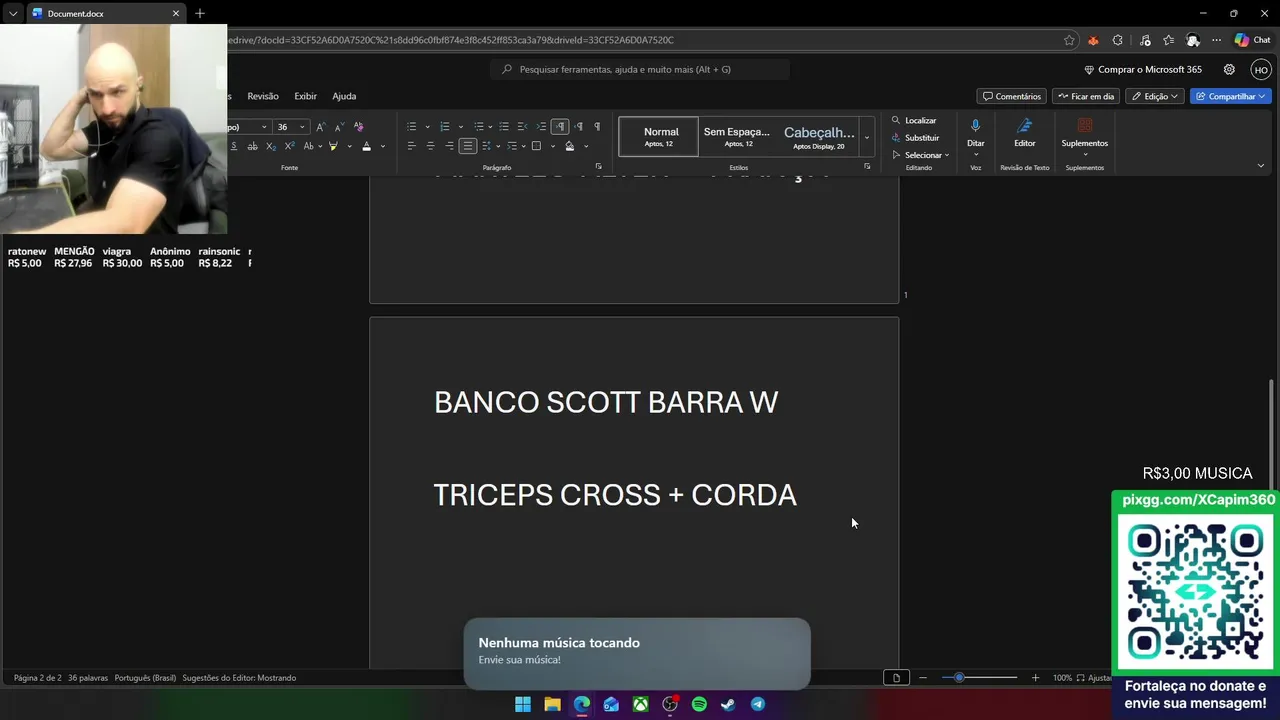
Task: Apply the Sem Espaçamento style
Action: [x=737, y=137]
